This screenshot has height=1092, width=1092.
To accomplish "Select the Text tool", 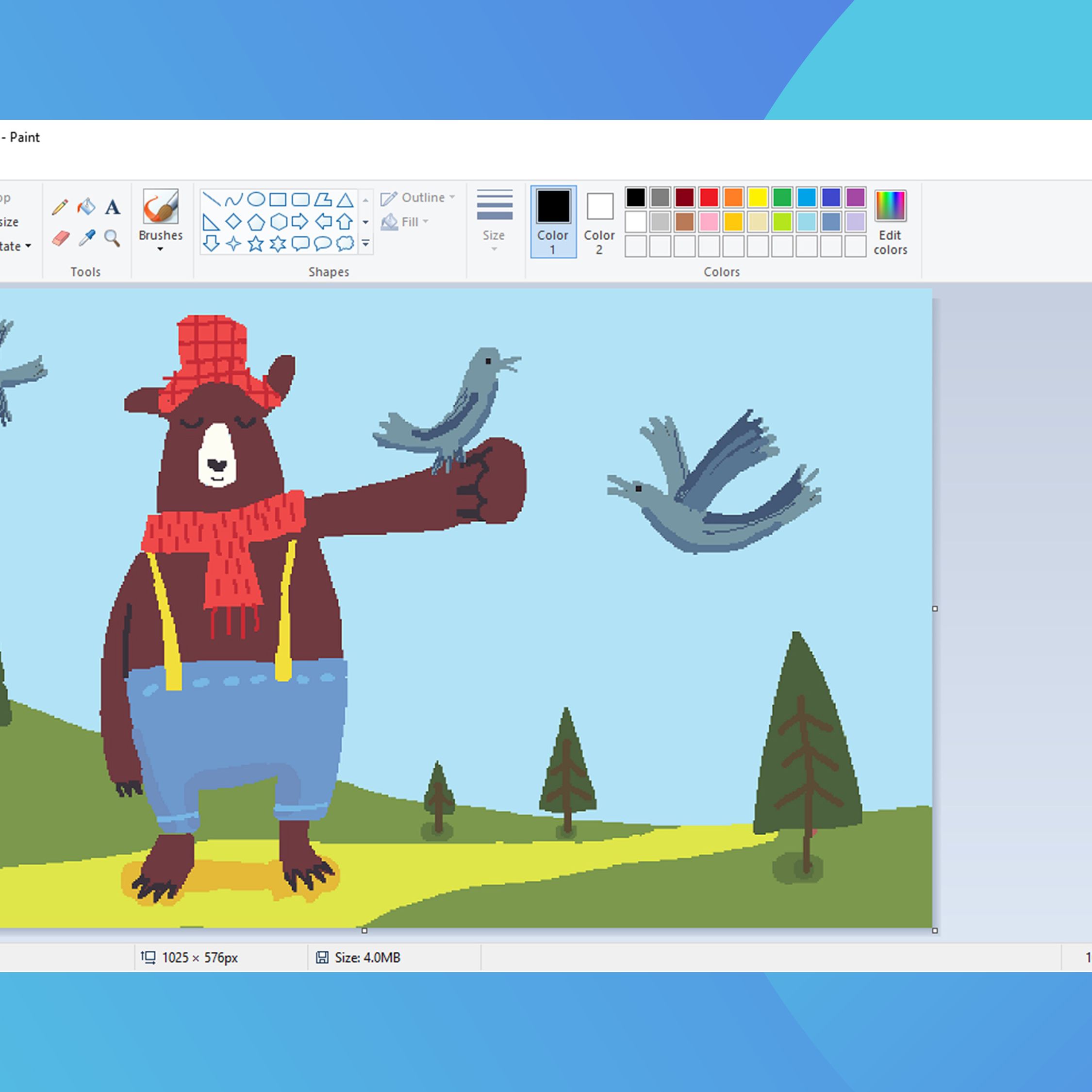I will 113,207.
